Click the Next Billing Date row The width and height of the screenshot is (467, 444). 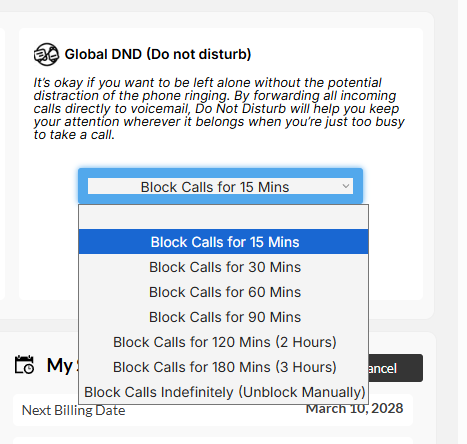click(213, 410)
